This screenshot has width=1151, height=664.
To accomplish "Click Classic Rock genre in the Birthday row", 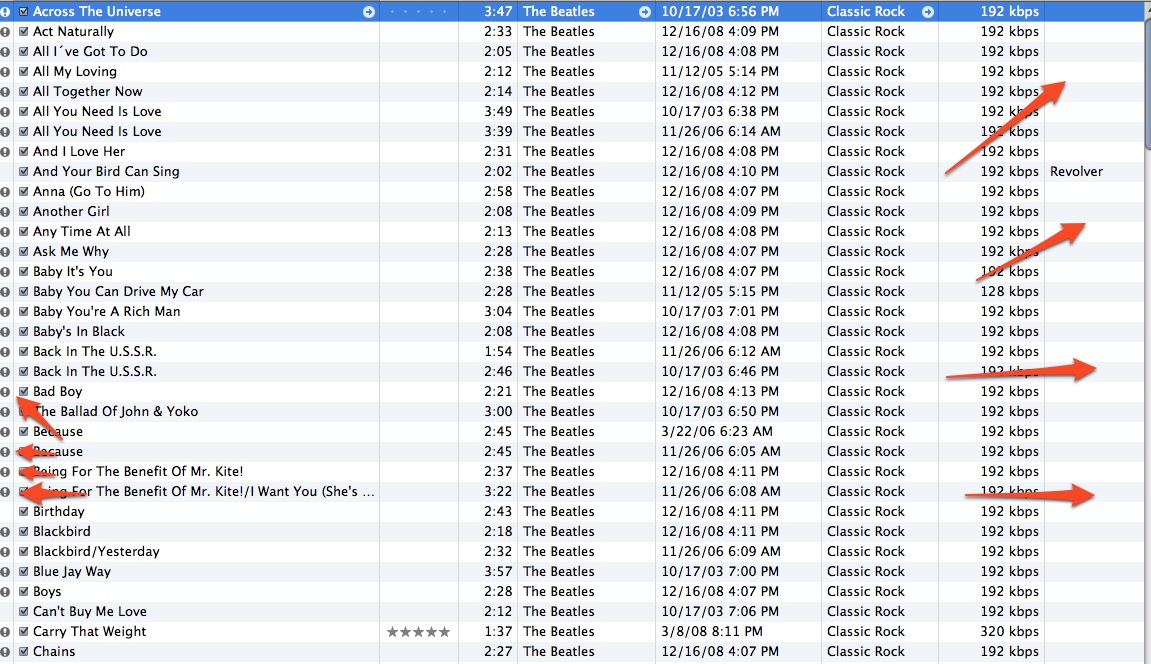I will pos(865,511).
